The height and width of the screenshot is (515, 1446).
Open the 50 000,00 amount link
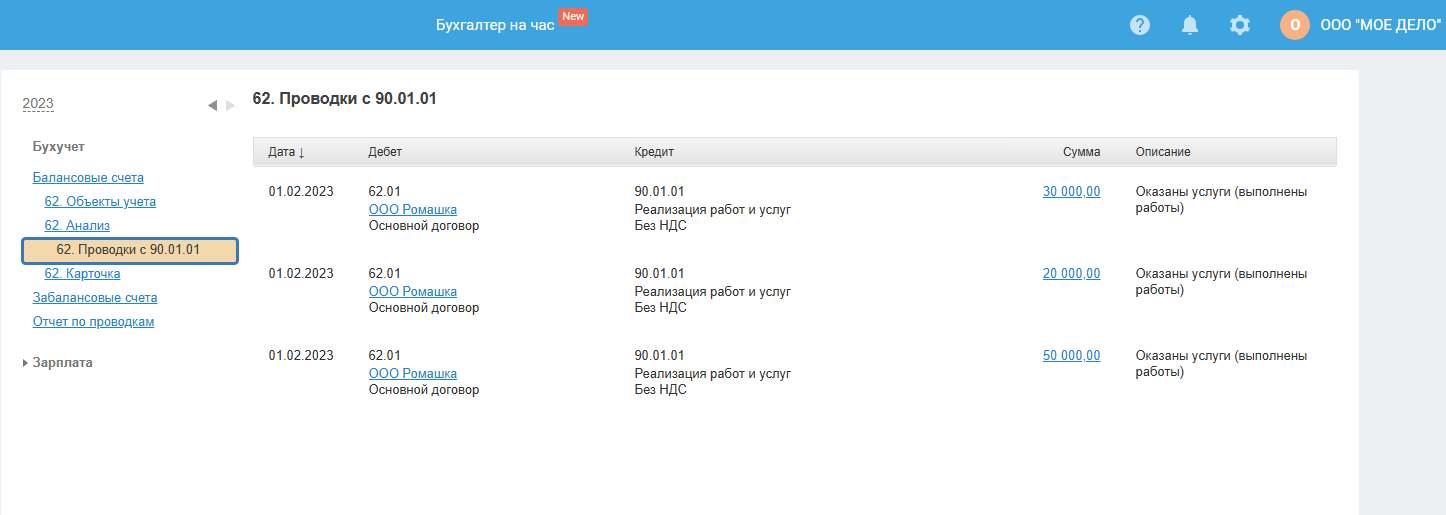tap(1071, 356)
